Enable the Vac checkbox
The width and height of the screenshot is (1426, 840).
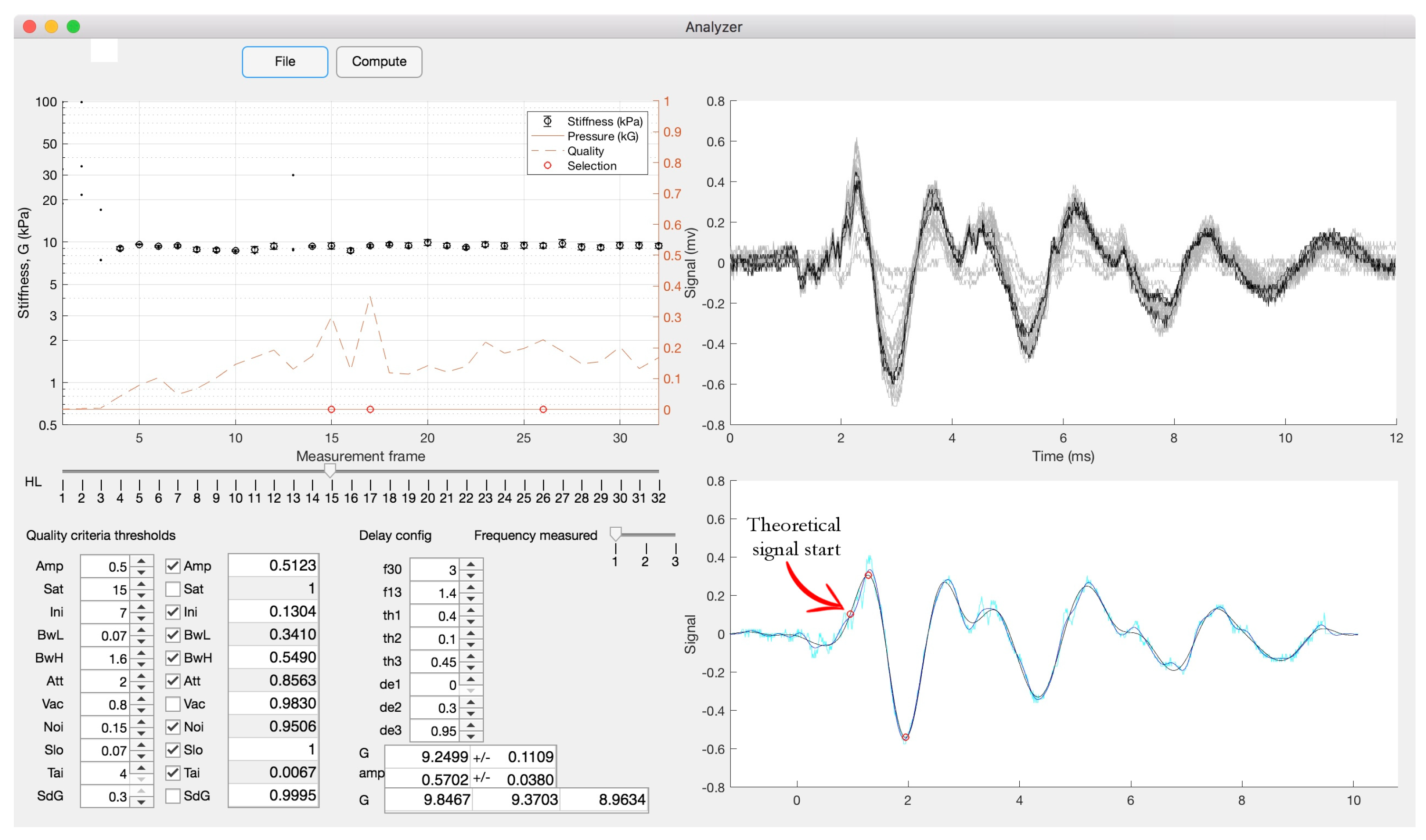point(173,704)
